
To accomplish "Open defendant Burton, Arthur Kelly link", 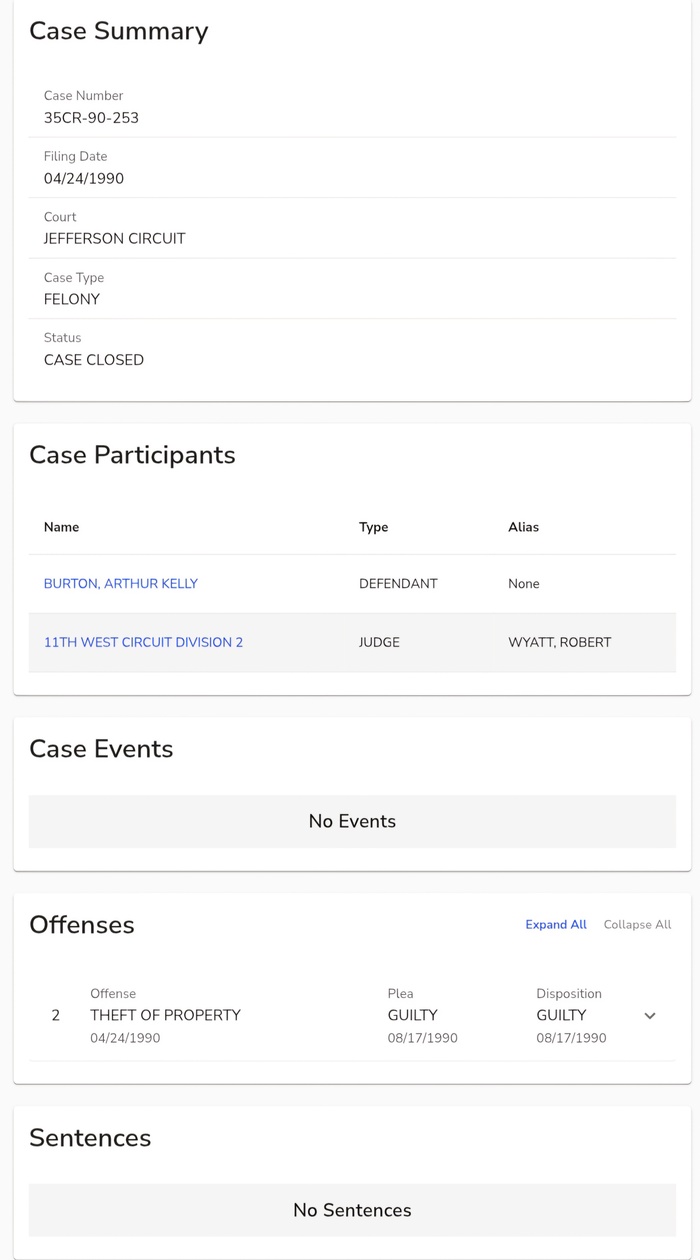I will point(121,584).
